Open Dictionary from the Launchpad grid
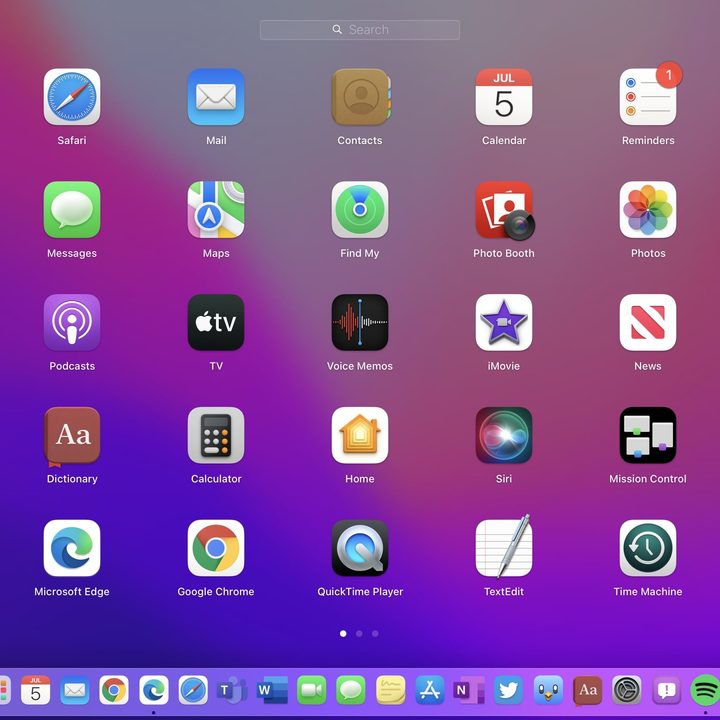The width and height of the screenshot is (720, 720). (x=72, y=436)
